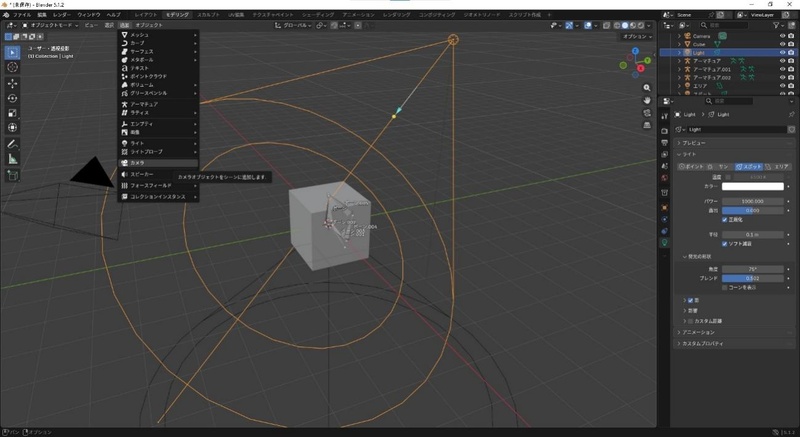Click the toggle camera view icon
The image size is (800, 437).
click(x=647, y=113)
